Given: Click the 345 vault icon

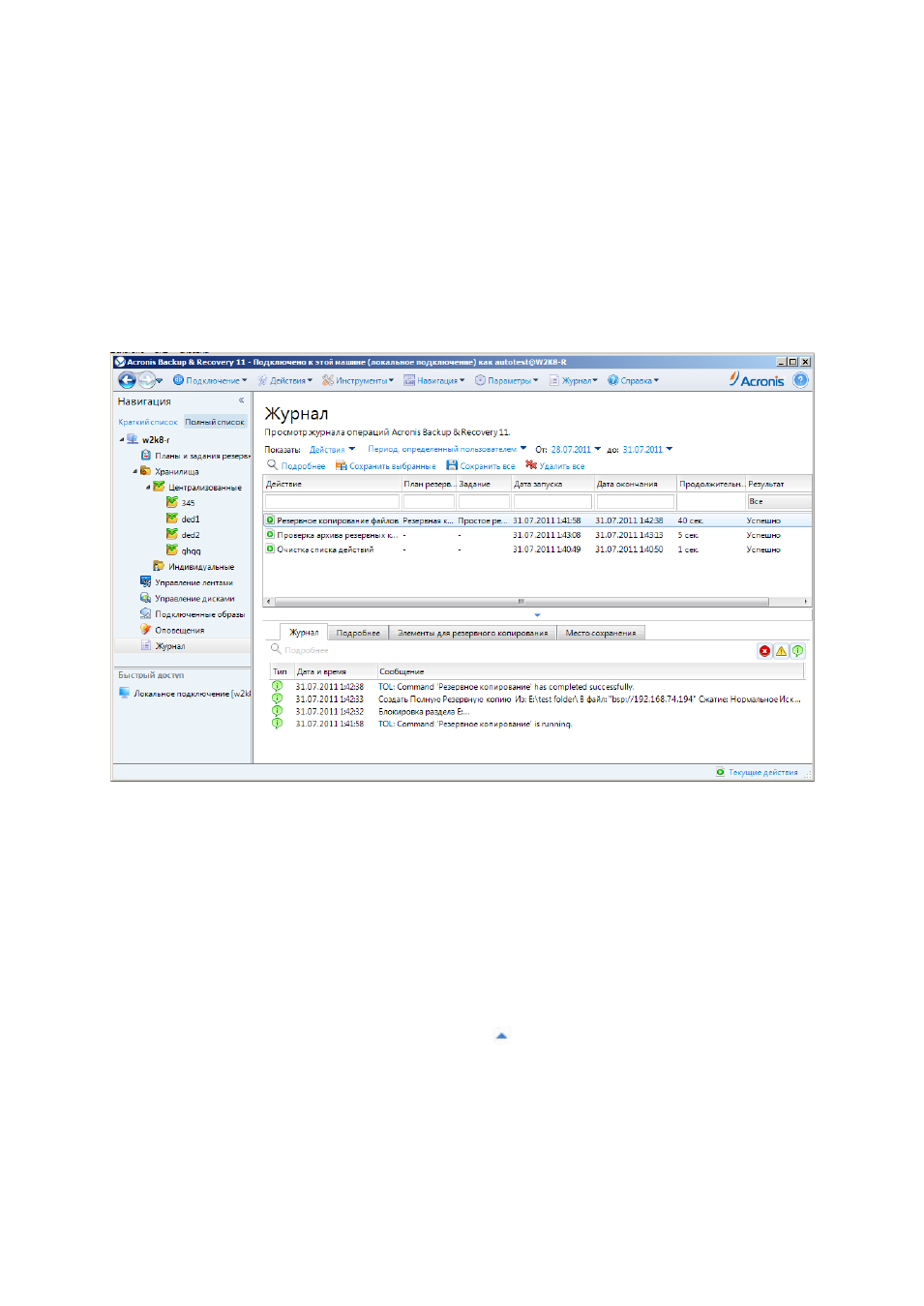Looking at the screenshot, I should point(172,502).
